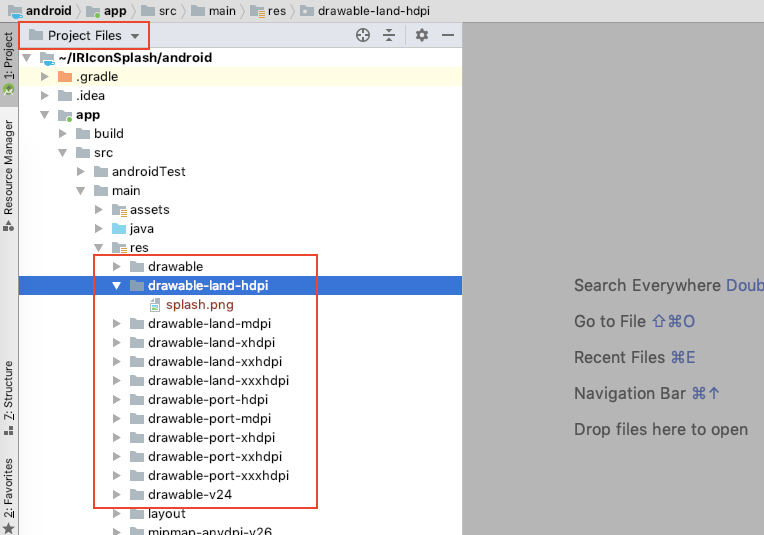Click Search Everywhere hint text

point(647,286)
